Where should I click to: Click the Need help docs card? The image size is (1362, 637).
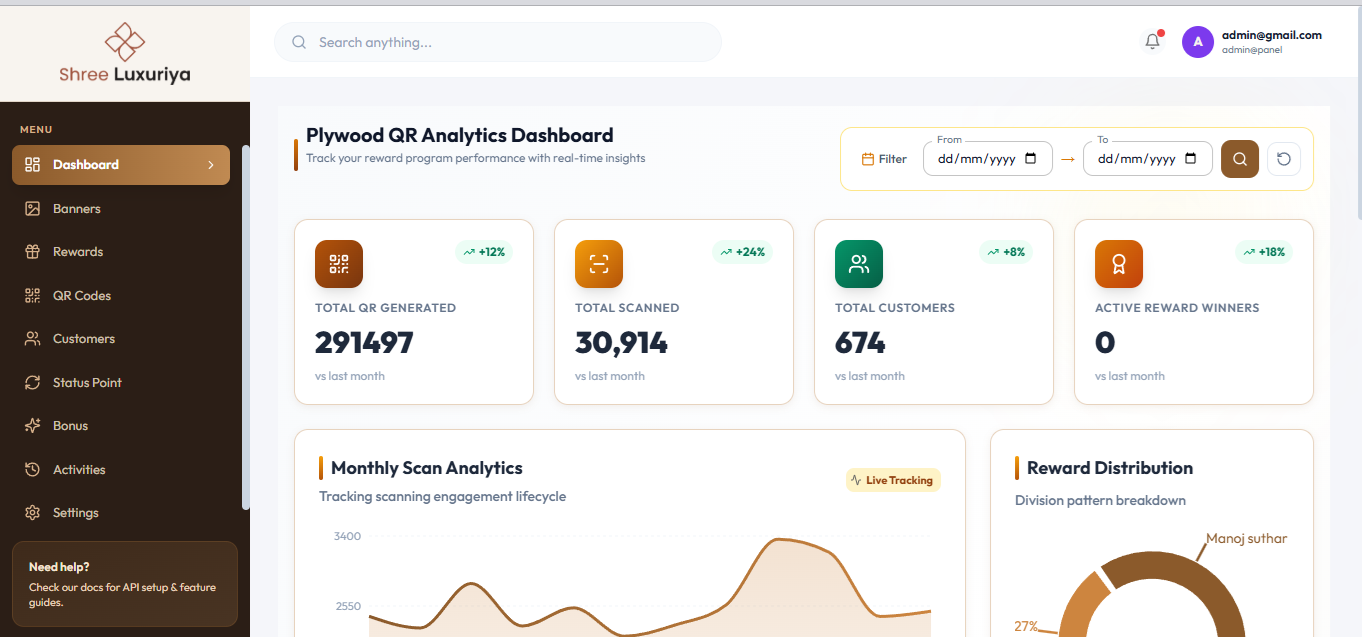point(125,584)
